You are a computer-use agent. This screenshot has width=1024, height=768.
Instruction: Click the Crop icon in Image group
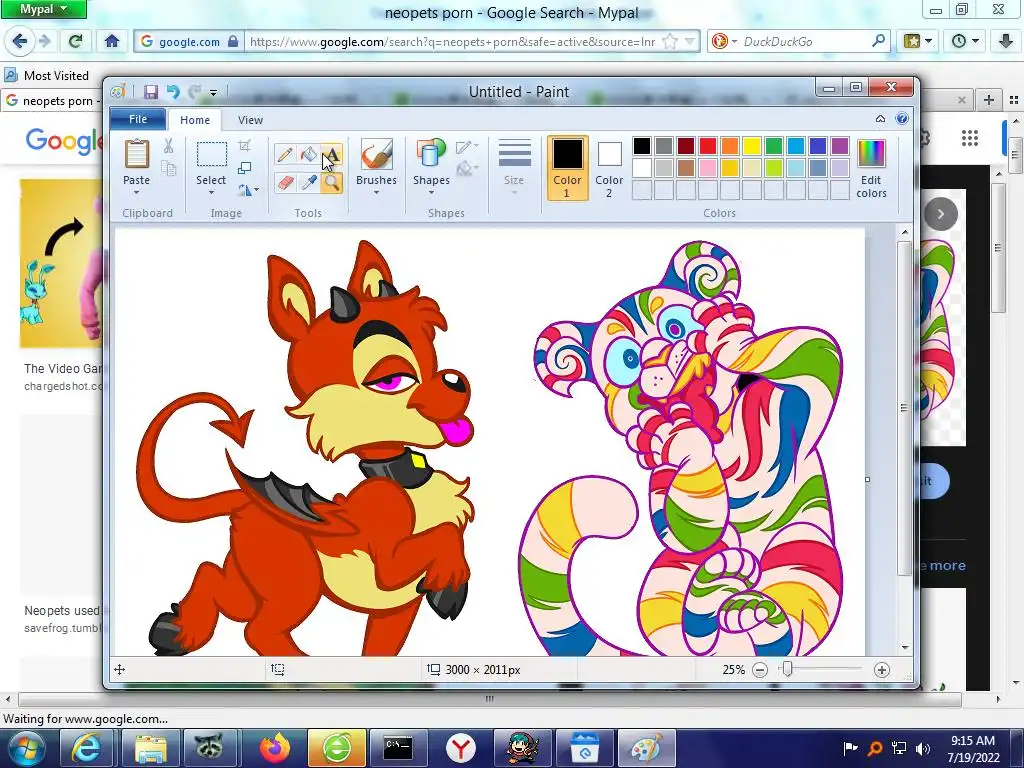click(245, 146)
